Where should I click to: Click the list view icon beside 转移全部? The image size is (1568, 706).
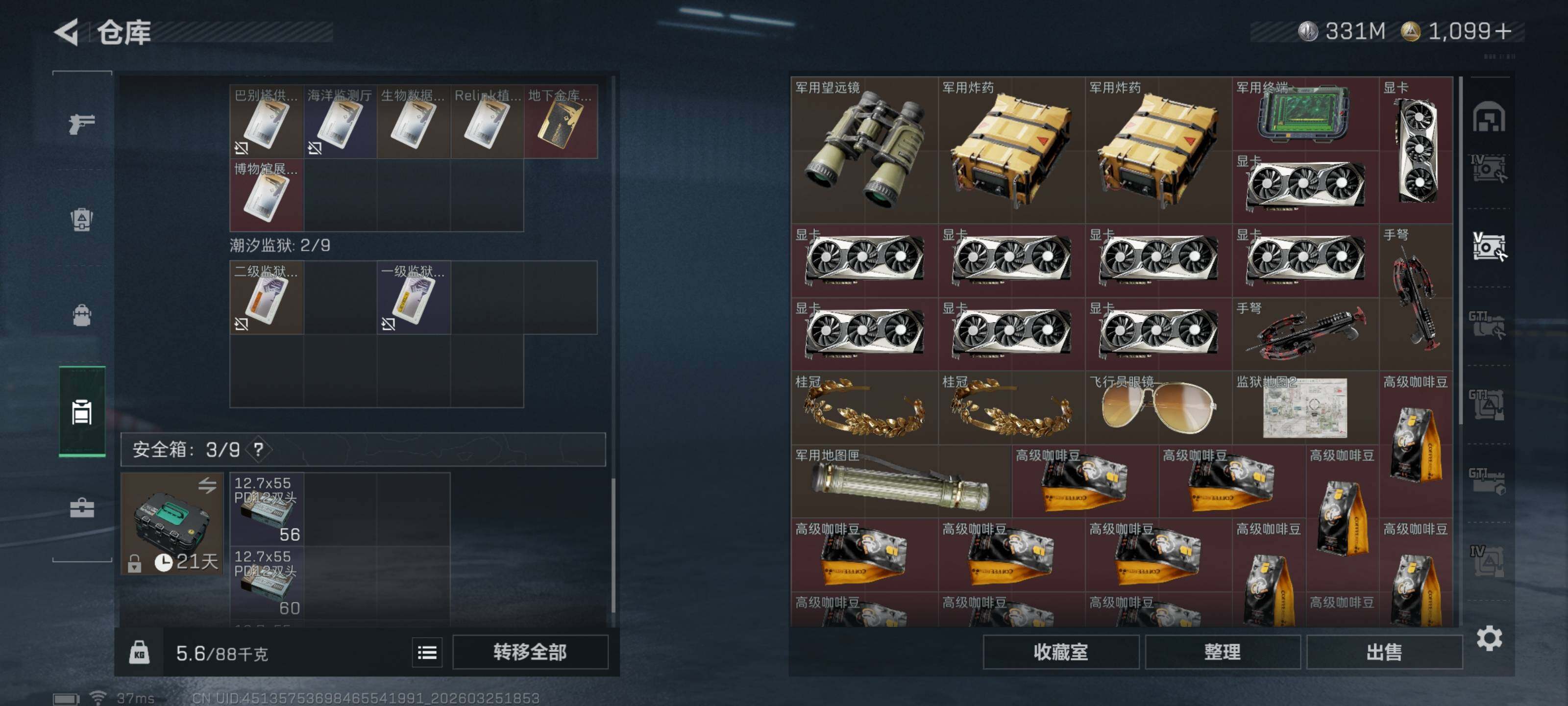pos(427,653)
